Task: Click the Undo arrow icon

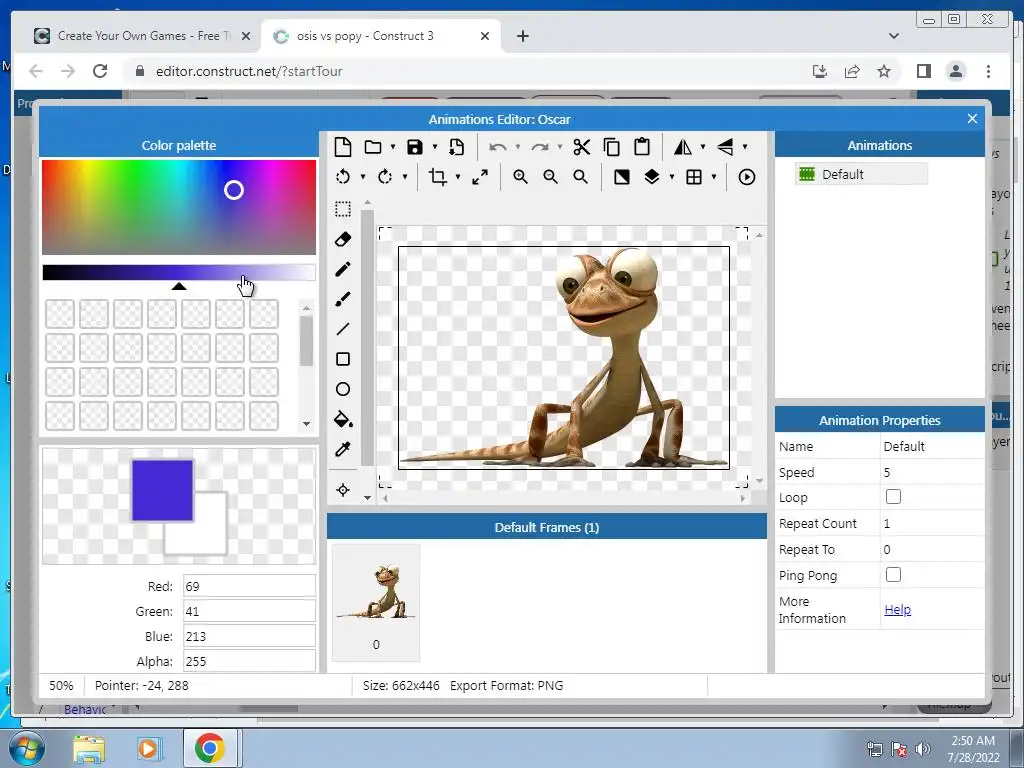Action: pyautogui.click(x=498, y=147)
